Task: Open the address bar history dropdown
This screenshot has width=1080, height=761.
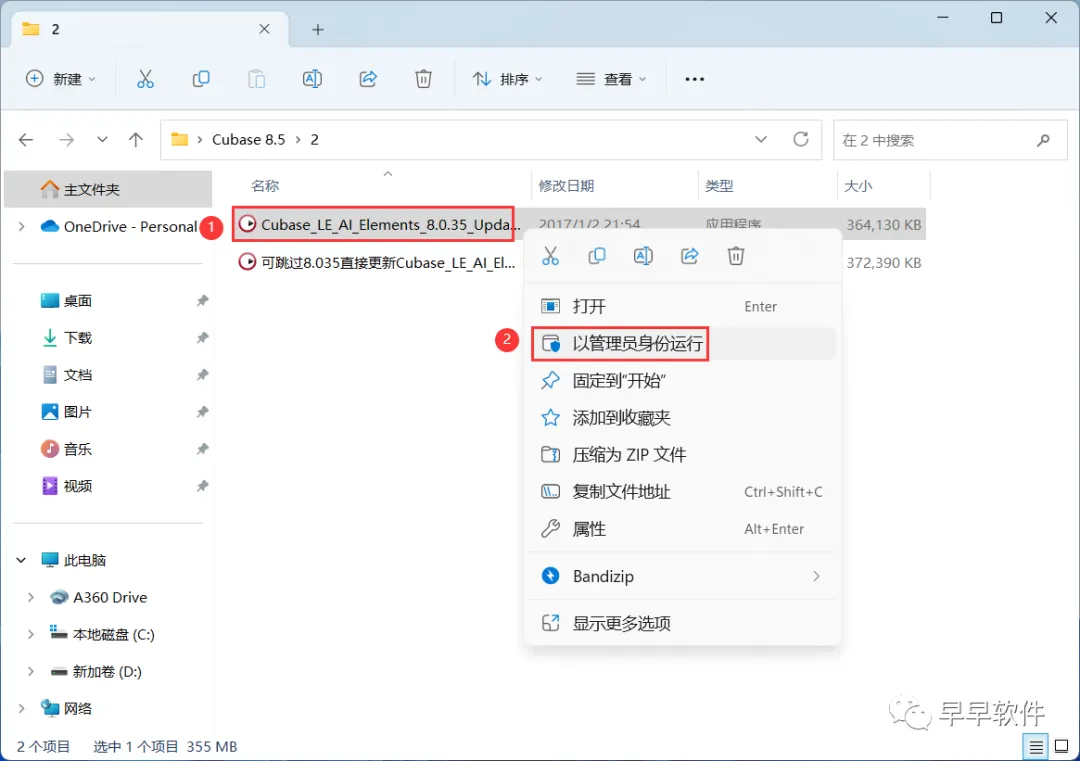Action: pyautogui.click(x=761, y=140)
